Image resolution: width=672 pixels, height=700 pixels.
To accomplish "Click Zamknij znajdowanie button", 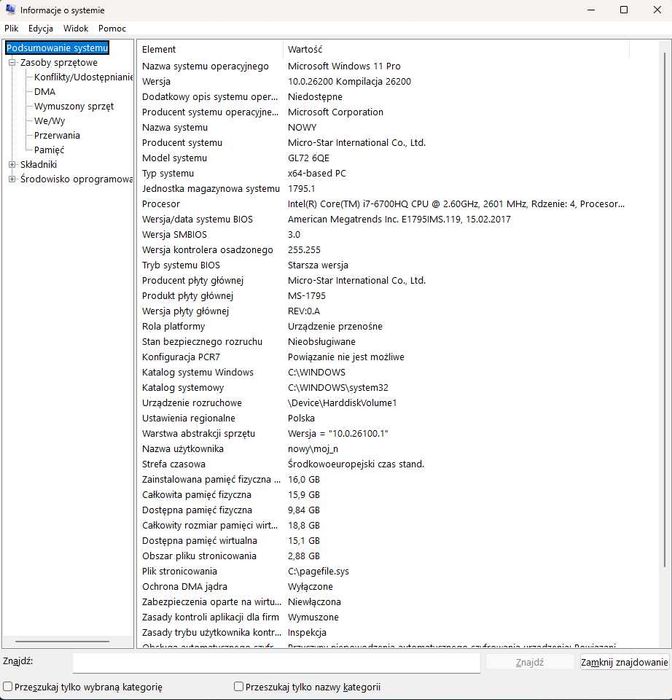I will click(x=624, y=662).
